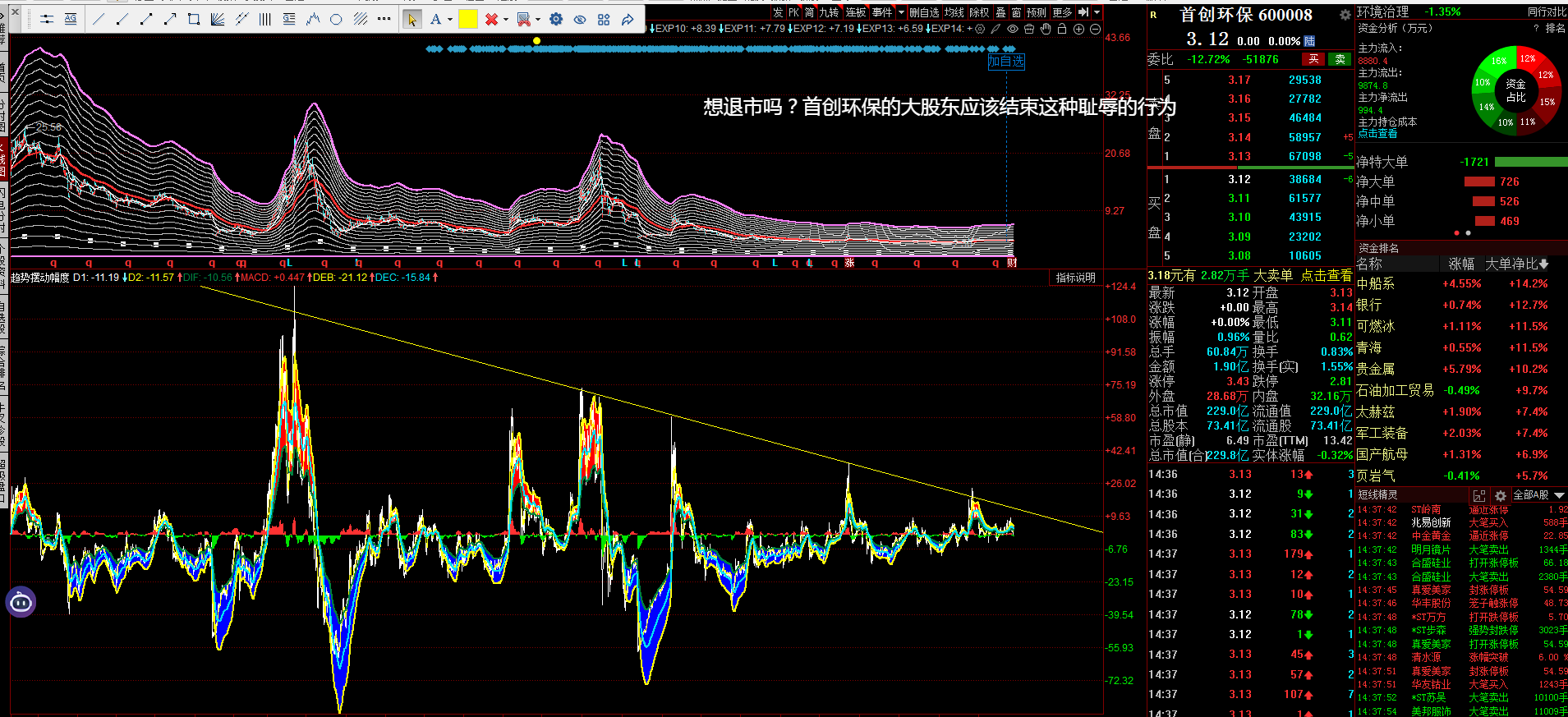
Task: Select the ray line drawing tool
Action: [x=122, y=19]
